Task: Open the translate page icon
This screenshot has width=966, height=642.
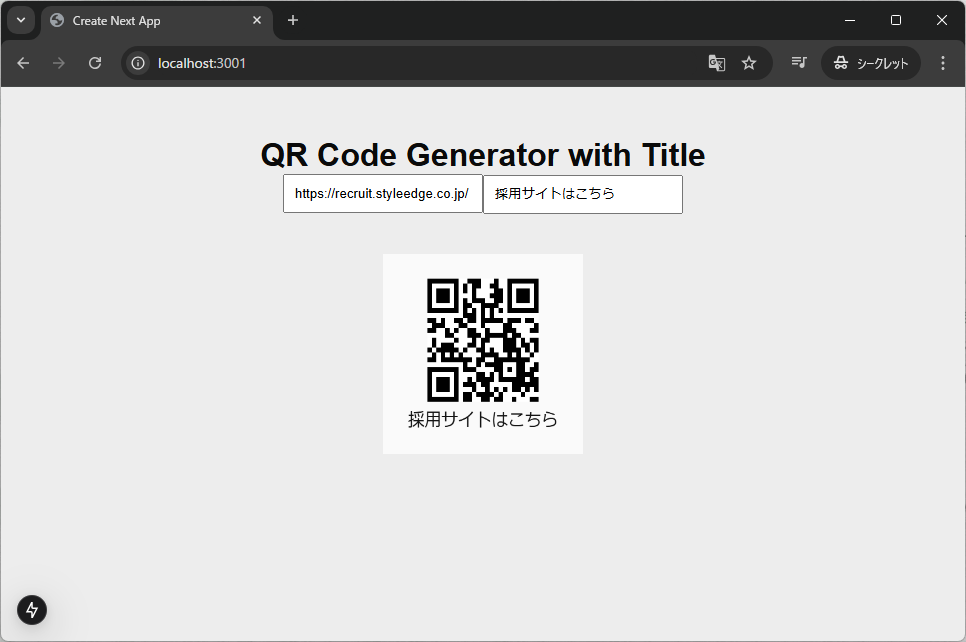Action: pos(716,63)
